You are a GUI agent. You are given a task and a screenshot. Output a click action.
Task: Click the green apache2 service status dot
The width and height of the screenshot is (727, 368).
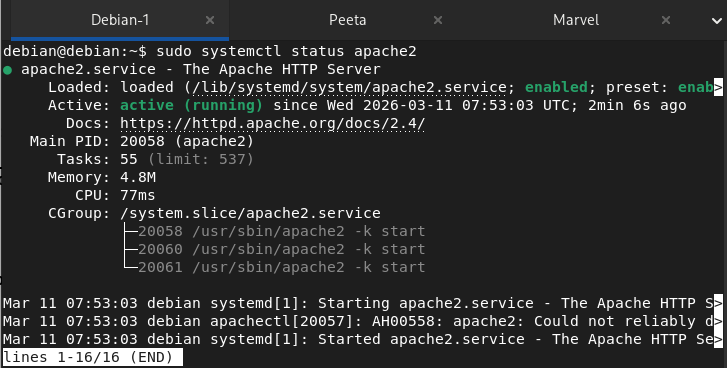coord(7,70)
